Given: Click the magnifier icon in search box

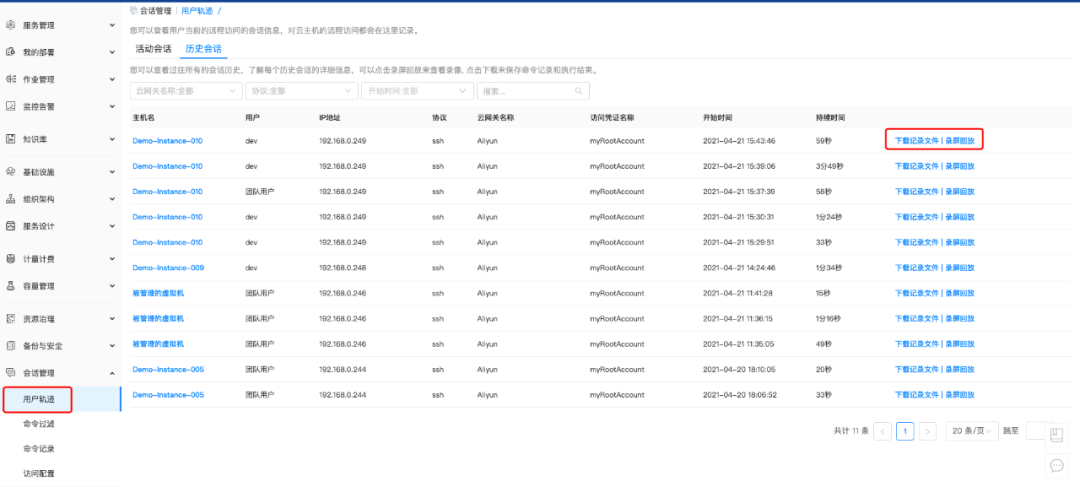Looking at the screenshot, I should click(579, 91).
